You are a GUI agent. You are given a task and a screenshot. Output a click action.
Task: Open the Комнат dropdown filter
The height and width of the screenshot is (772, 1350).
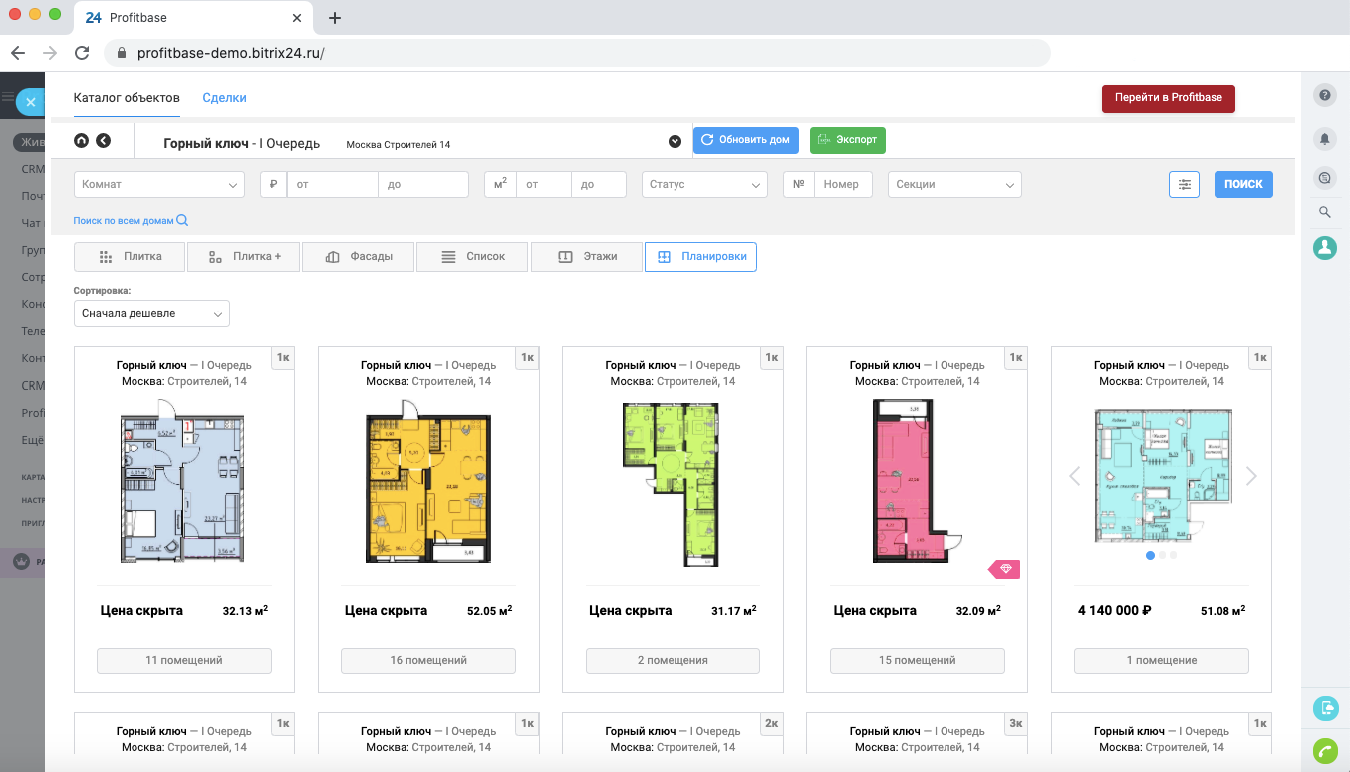(x=159, y=185)
